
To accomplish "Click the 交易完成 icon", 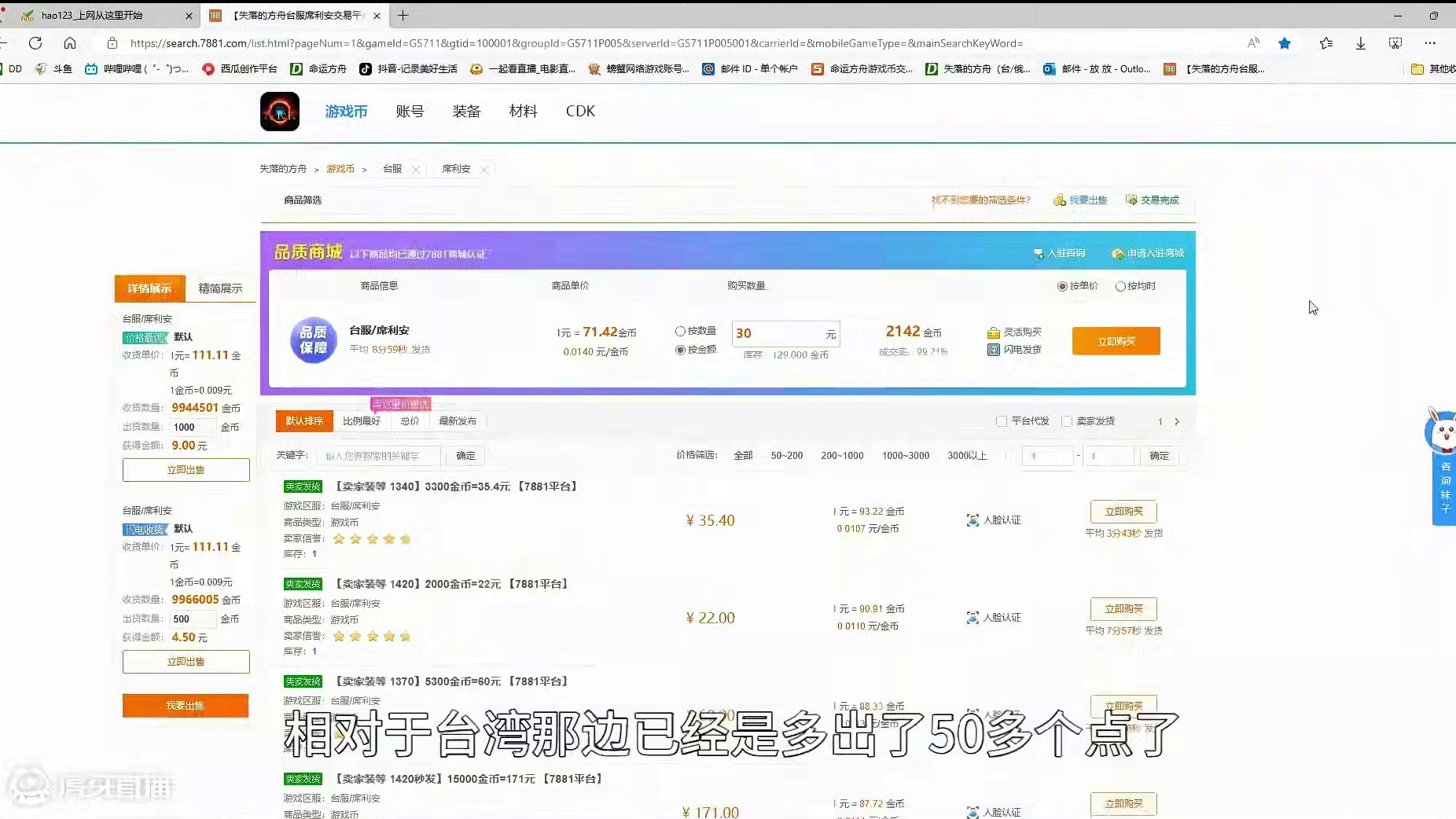I will [x=1131, y=200].
